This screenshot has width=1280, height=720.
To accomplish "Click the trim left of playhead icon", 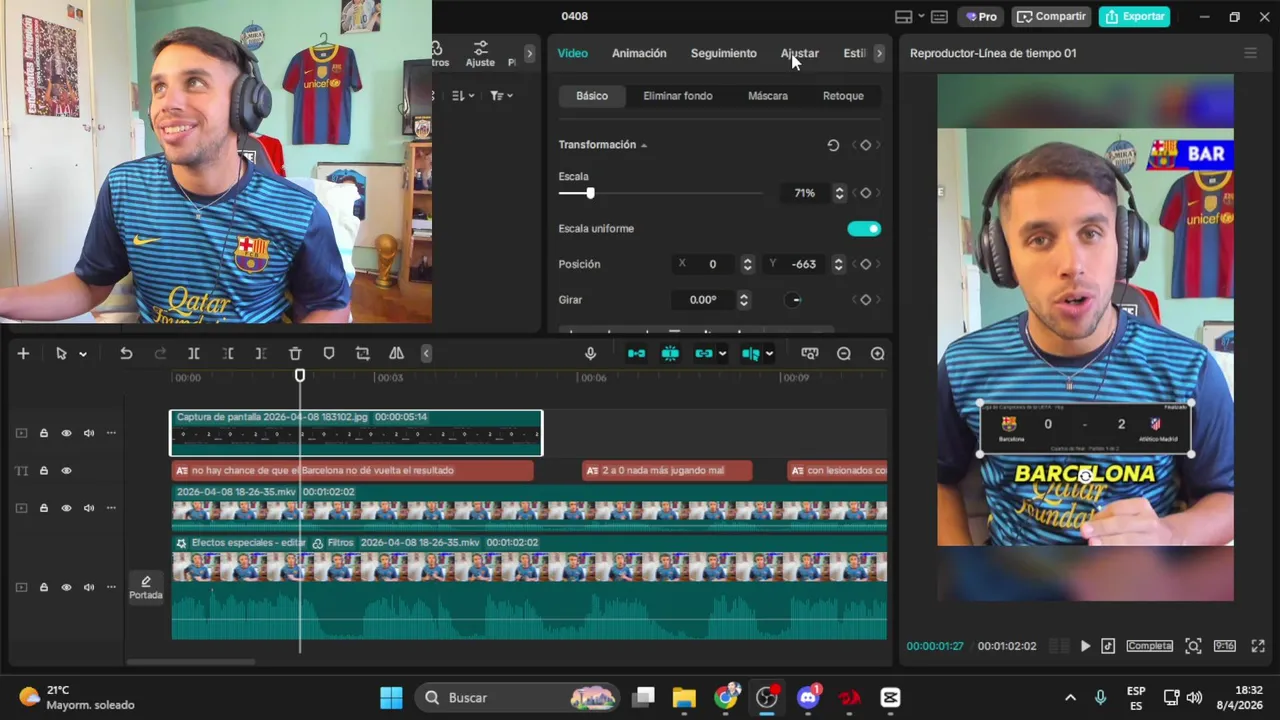I will point(228,353).
